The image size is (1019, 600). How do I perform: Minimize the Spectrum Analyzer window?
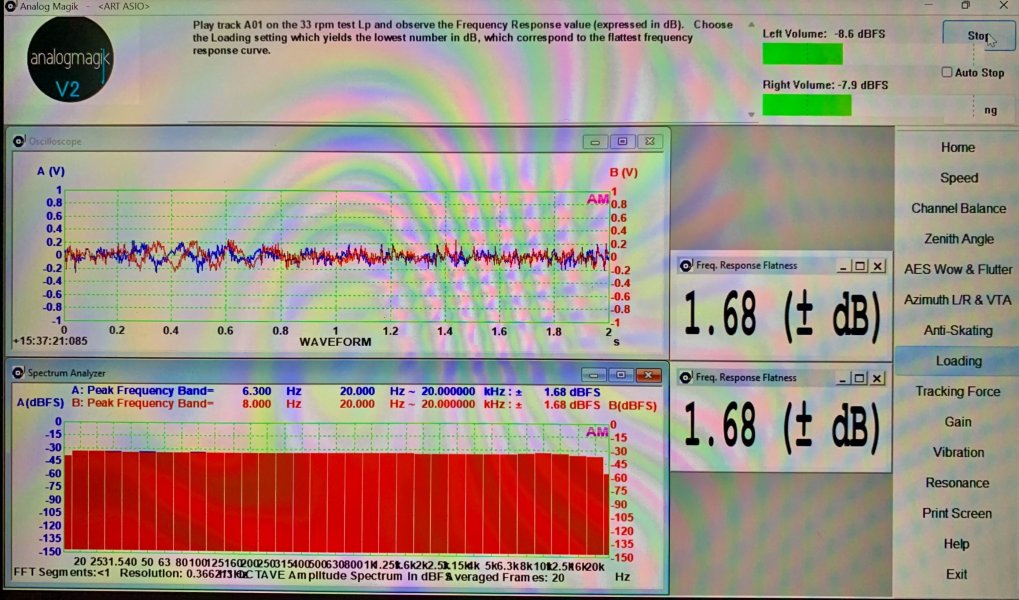[594, 375]
